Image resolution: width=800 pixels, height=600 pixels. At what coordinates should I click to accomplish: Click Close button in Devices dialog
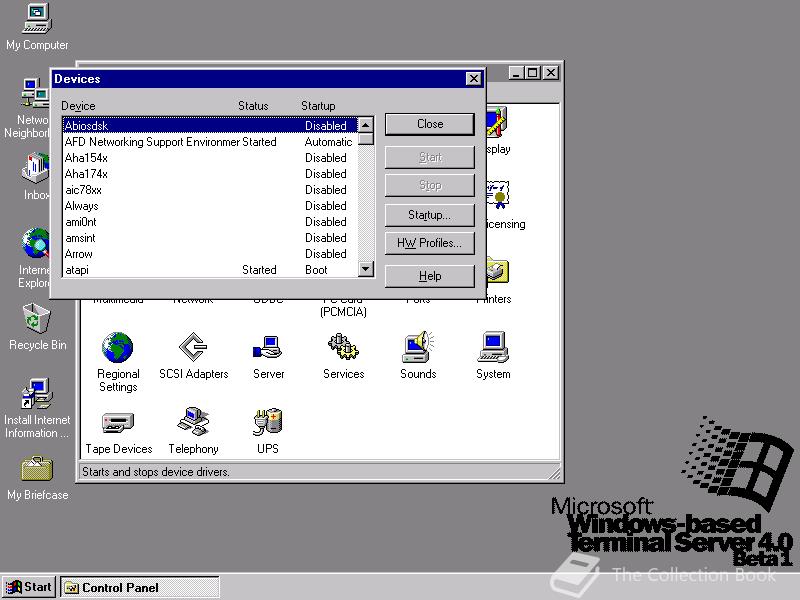[430, 124]
